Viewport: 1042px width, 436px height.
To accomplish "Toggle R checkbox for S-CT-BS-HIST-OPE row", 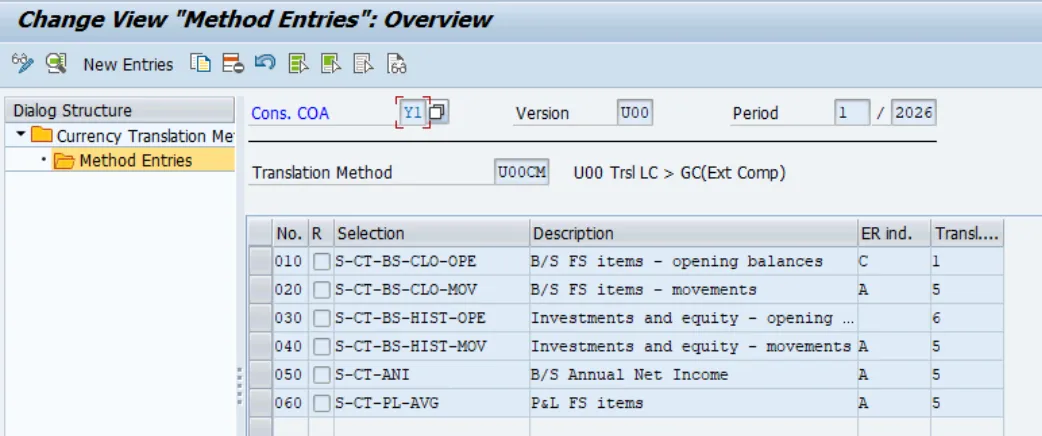I will click(321, 318).
